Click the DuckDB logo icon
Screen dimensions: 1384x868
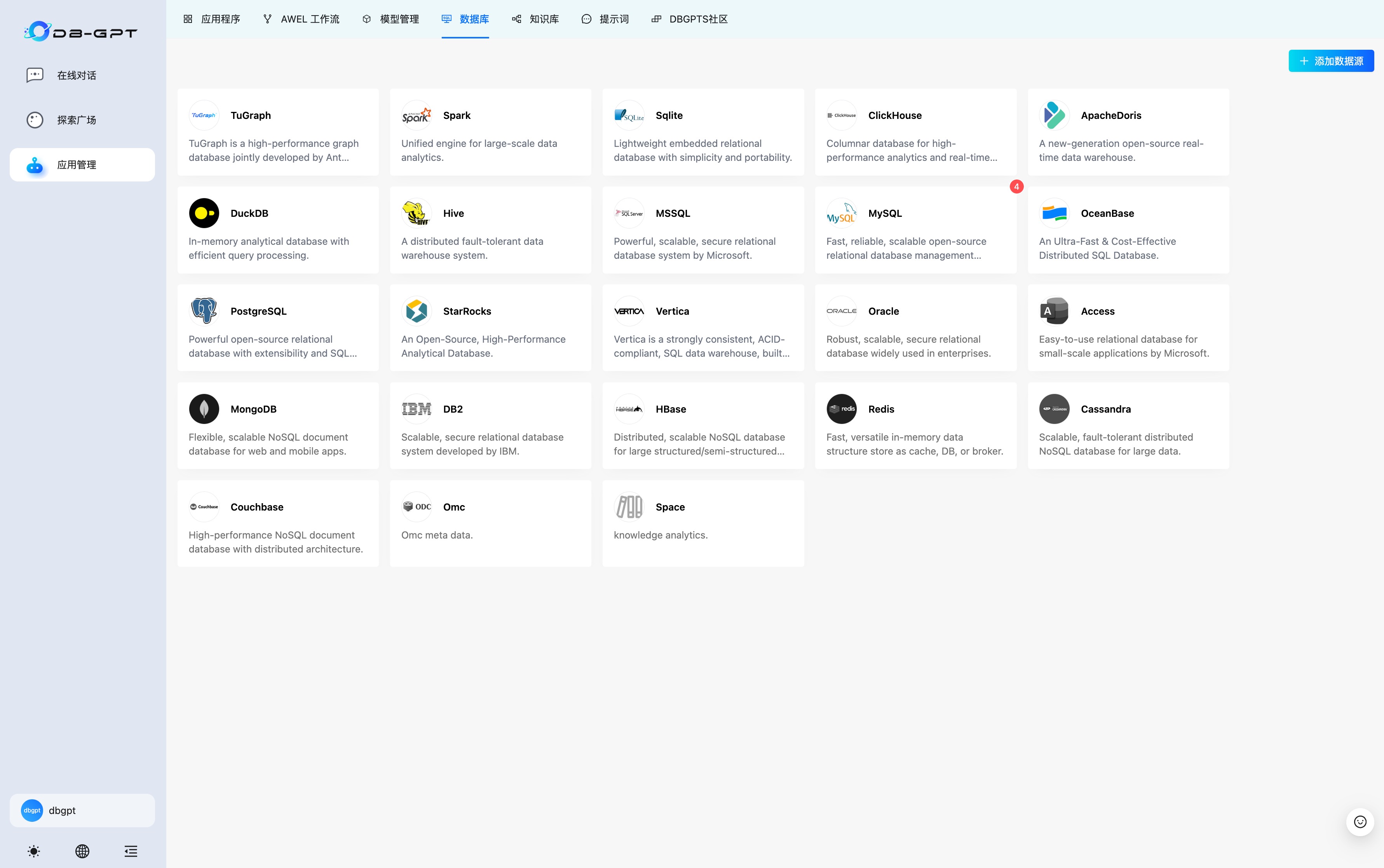click(x=204, y=214)
